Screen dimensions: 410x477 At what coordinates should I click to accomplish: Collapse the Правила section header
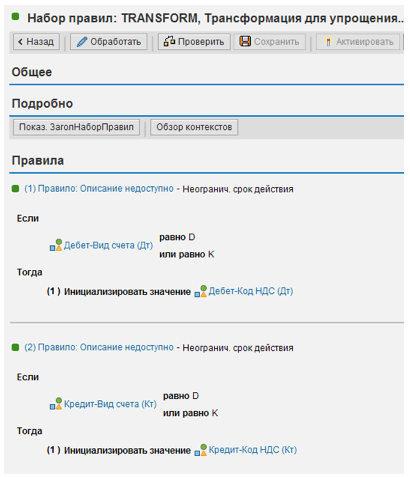click(x=38, y=160)
